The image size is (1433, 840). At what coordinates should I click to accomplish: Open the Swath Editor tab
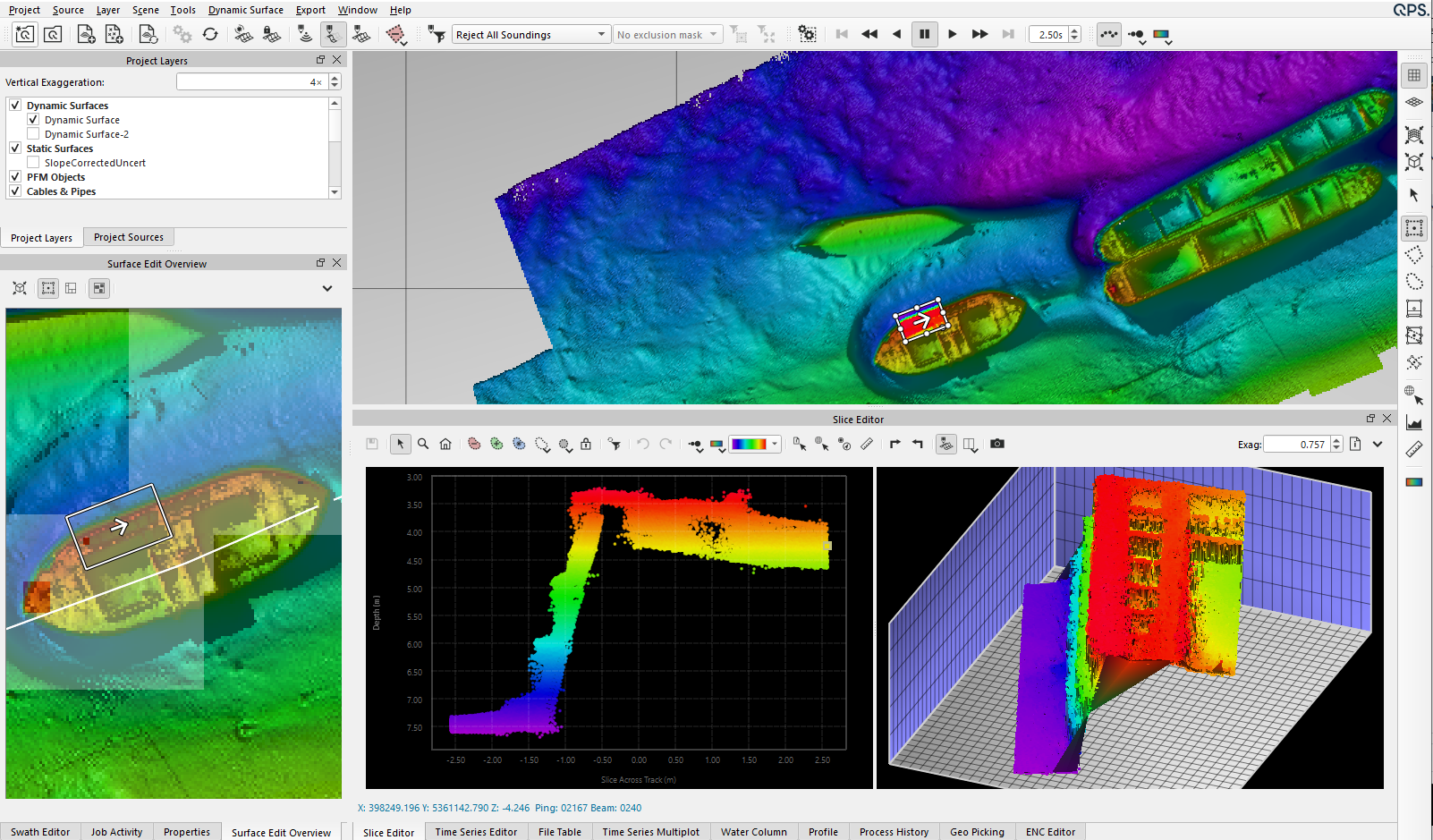point(40,832)
